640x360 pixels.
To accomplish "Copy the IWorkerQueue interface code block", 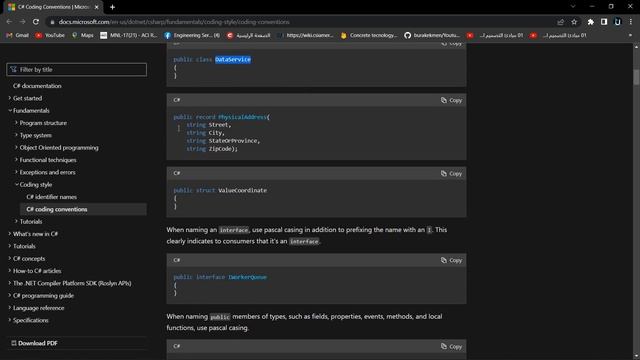I will pyautogui.click(x=451, y=260).
